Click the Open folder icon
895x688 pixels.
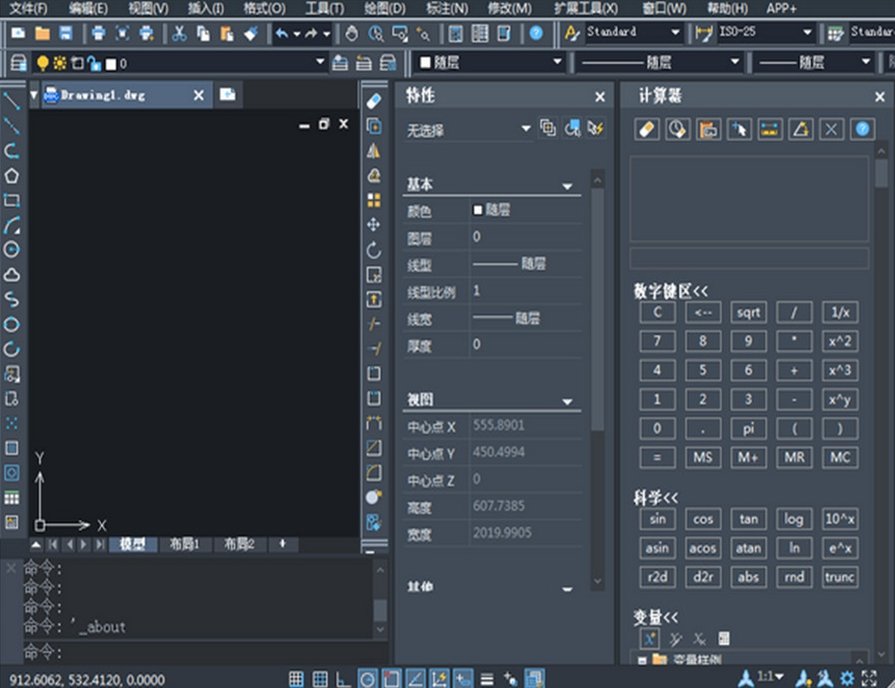coord(42,33)
